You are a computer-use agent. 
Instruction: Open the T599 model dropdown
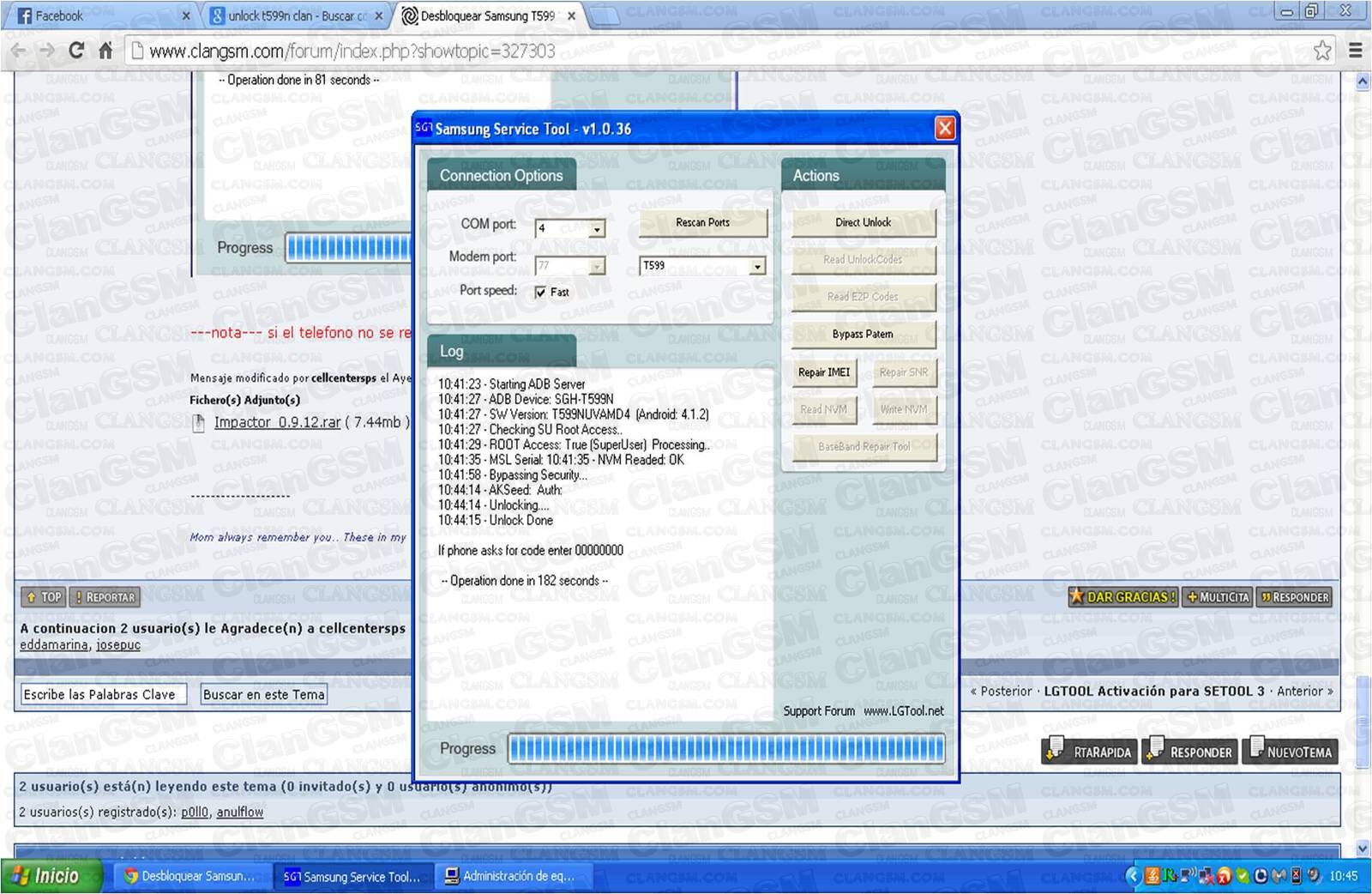point(756,267)
